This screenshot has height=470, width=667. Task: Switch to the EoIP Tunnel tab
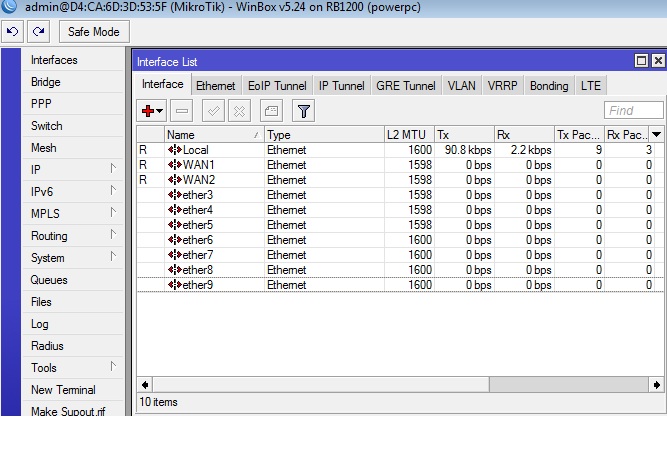(x=277, y=86)
